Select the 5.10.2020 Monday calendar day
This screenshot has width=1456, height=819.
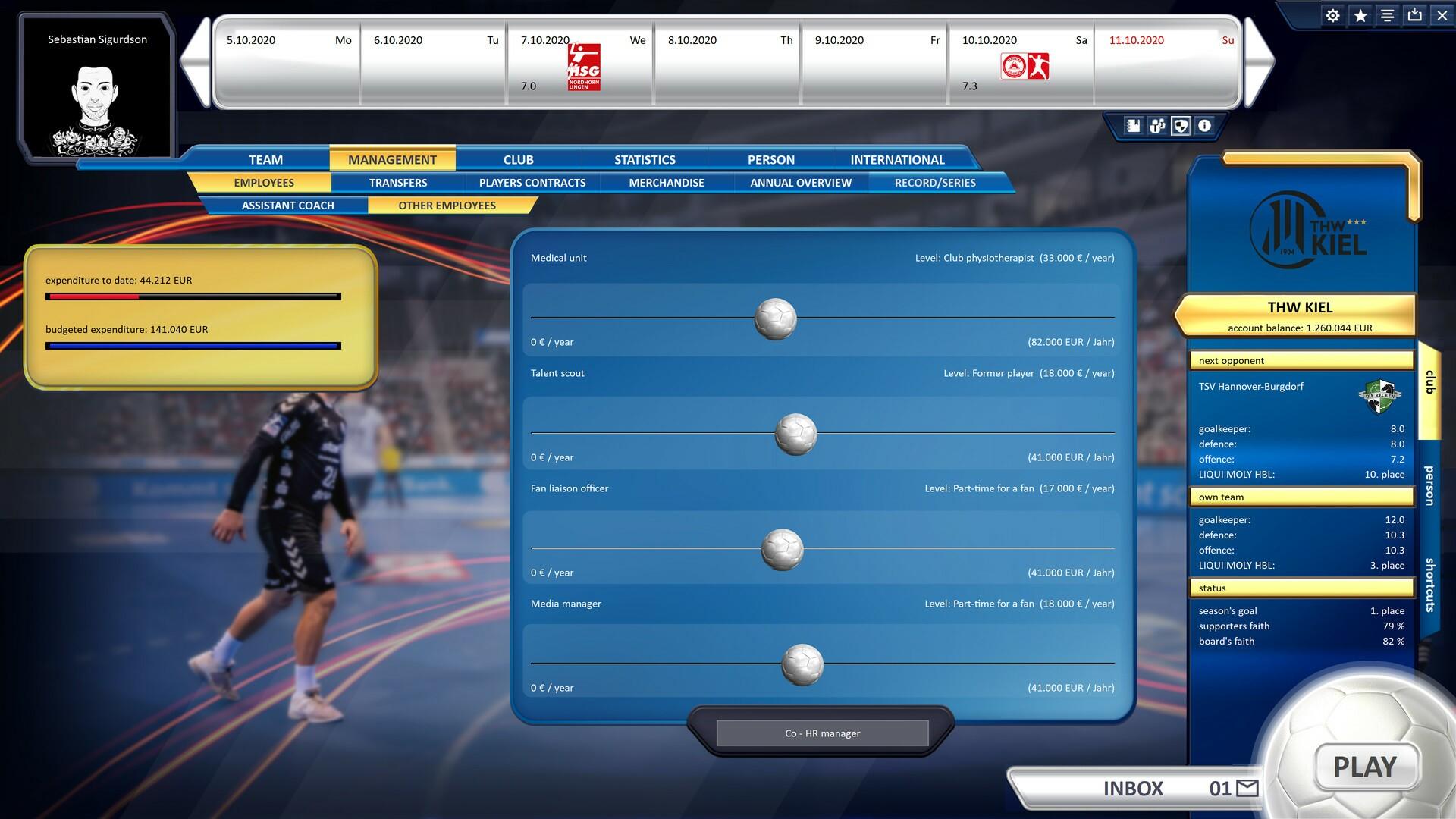(289, 64)
